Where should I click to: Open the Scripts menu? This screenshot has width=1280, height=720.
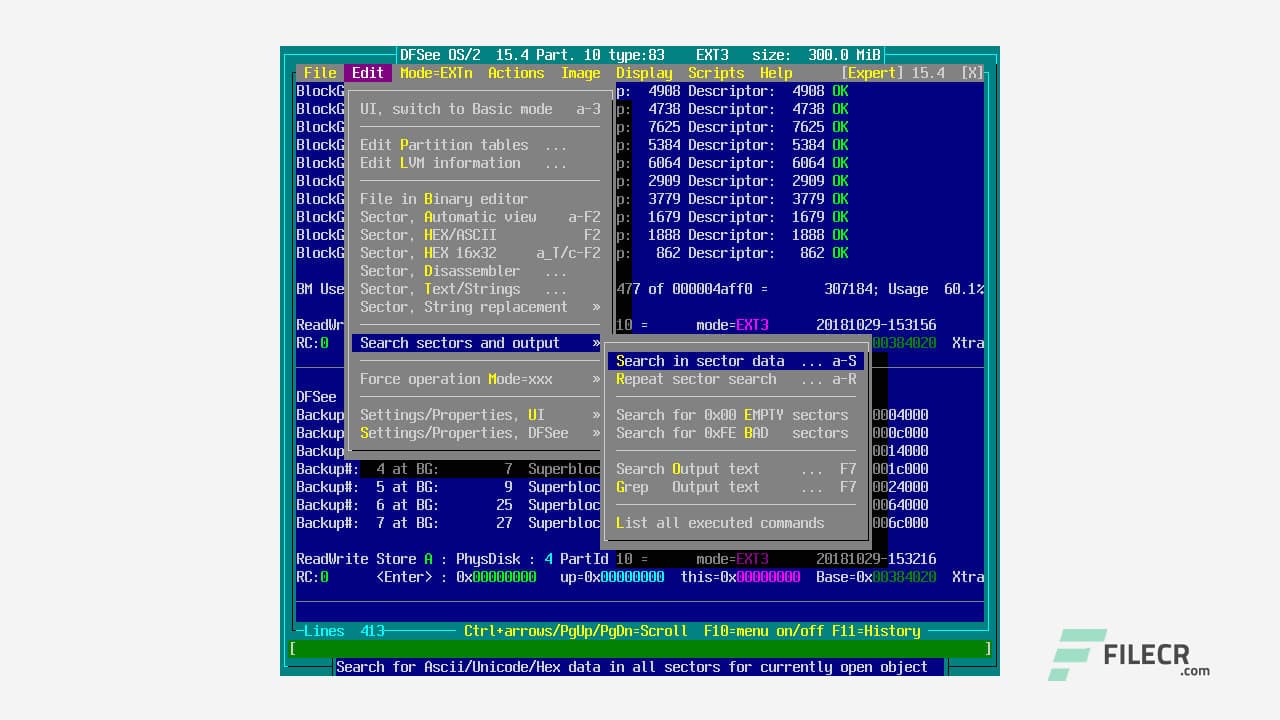715,72
